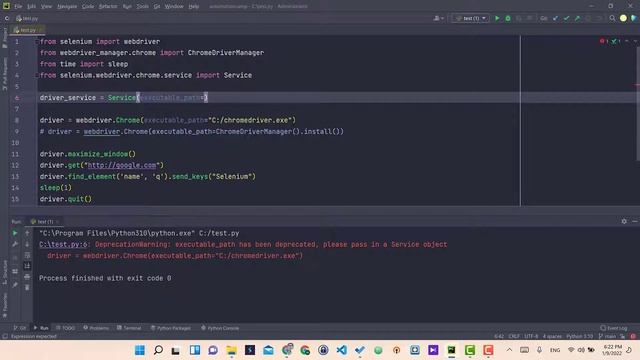Click the 4 spaces indent selector

tap(552, 336)
